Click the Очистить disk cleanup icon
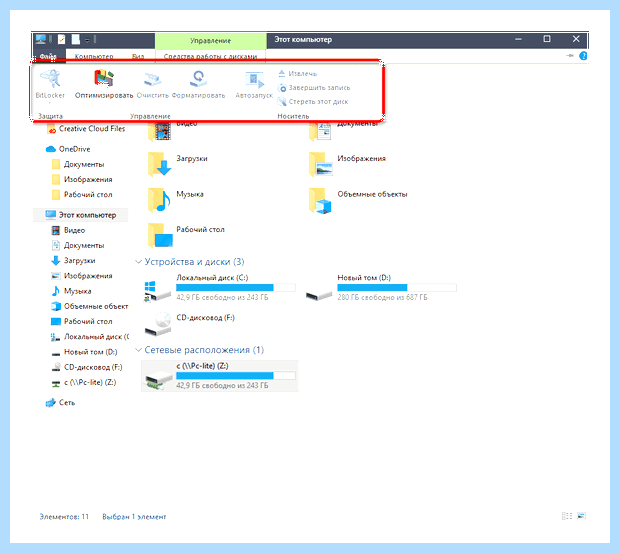620x553 pixels. click(x=153, y=79)
